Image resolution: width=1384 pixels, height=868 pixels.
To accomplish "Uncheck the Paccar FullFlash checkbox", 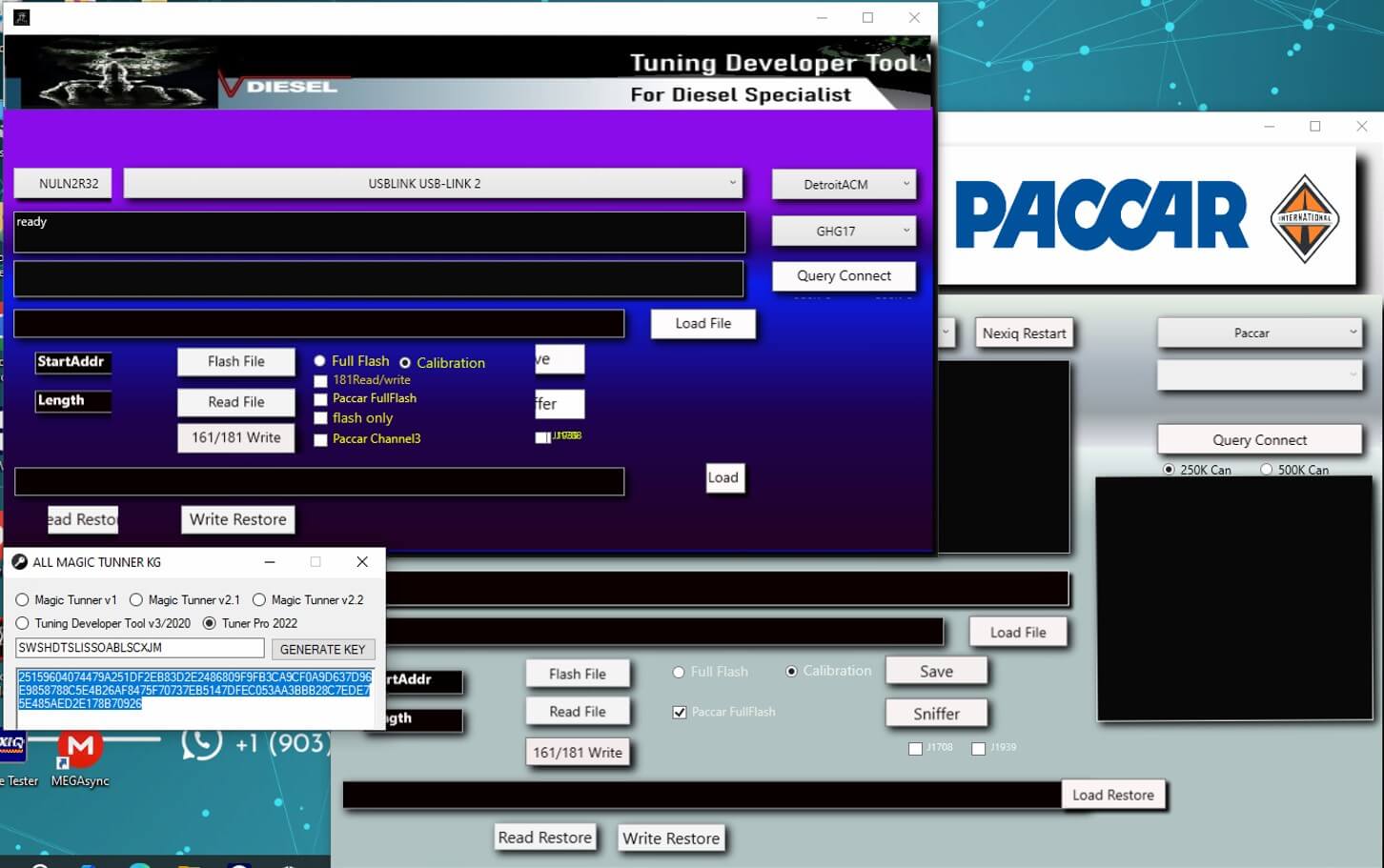I will point(680,712).
